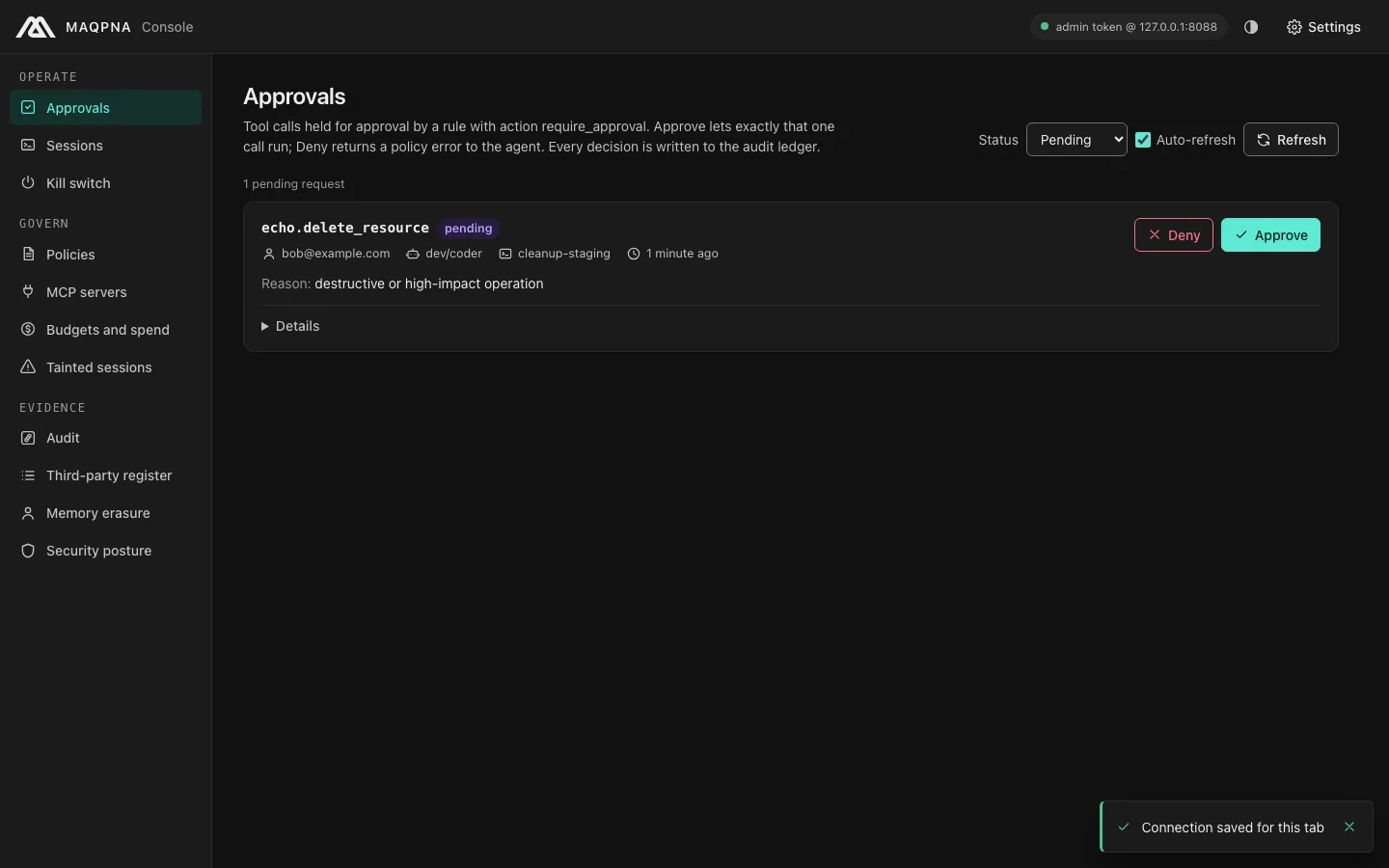Screen dimensions: 1389x868
Task: Click the MCP servers plug icon
Action: pos(28,292)
